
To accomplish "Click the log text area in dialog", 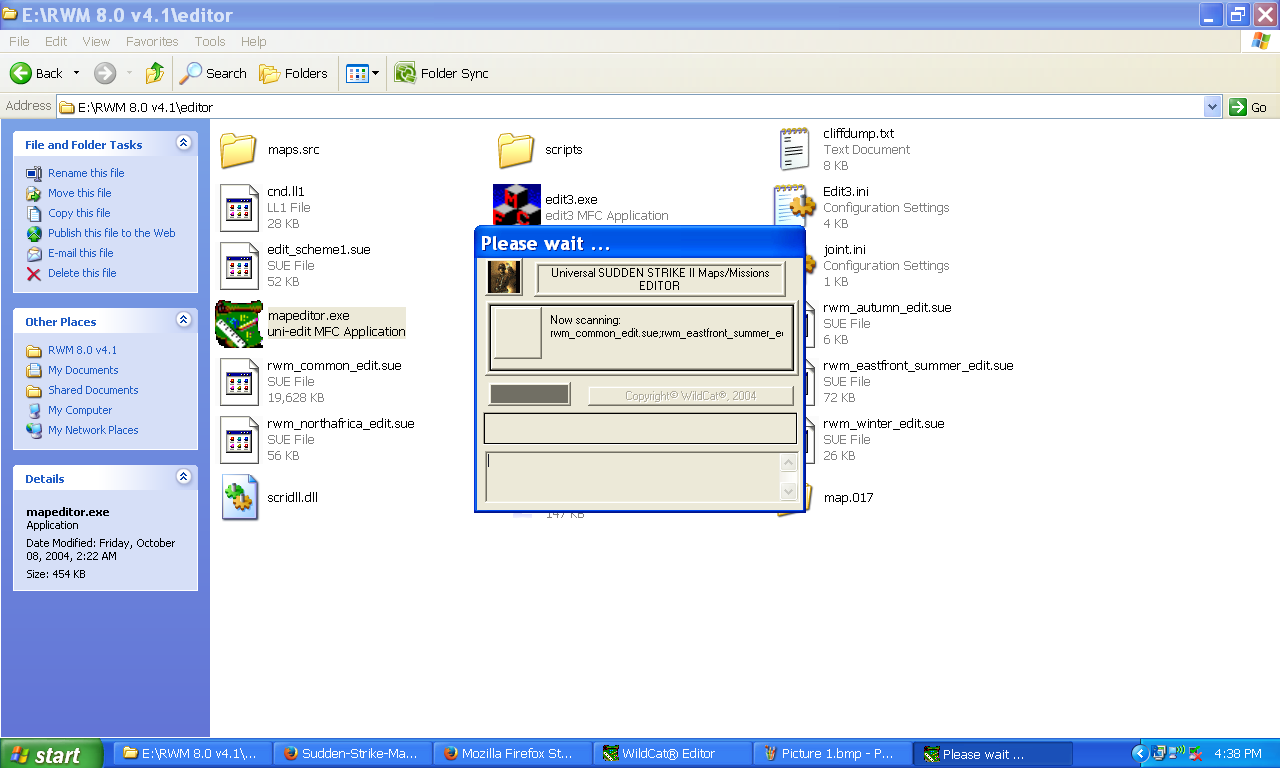I will (x=633, y=476).
